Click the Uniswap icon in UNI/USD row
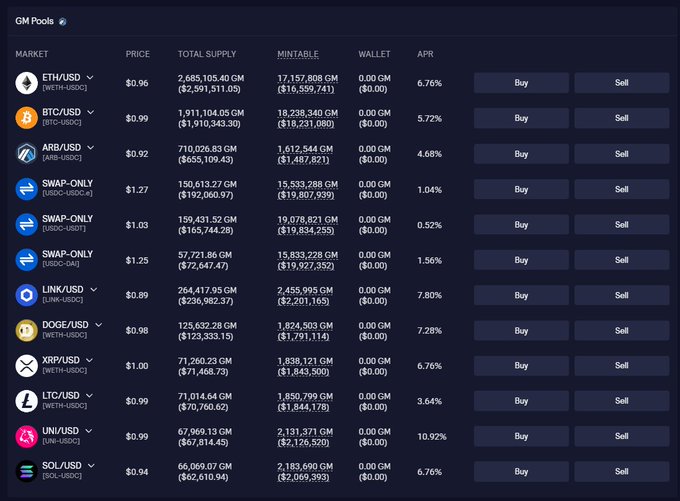This screenshot has height=501, width=680. pyautogui.click(x=26, y=436)
